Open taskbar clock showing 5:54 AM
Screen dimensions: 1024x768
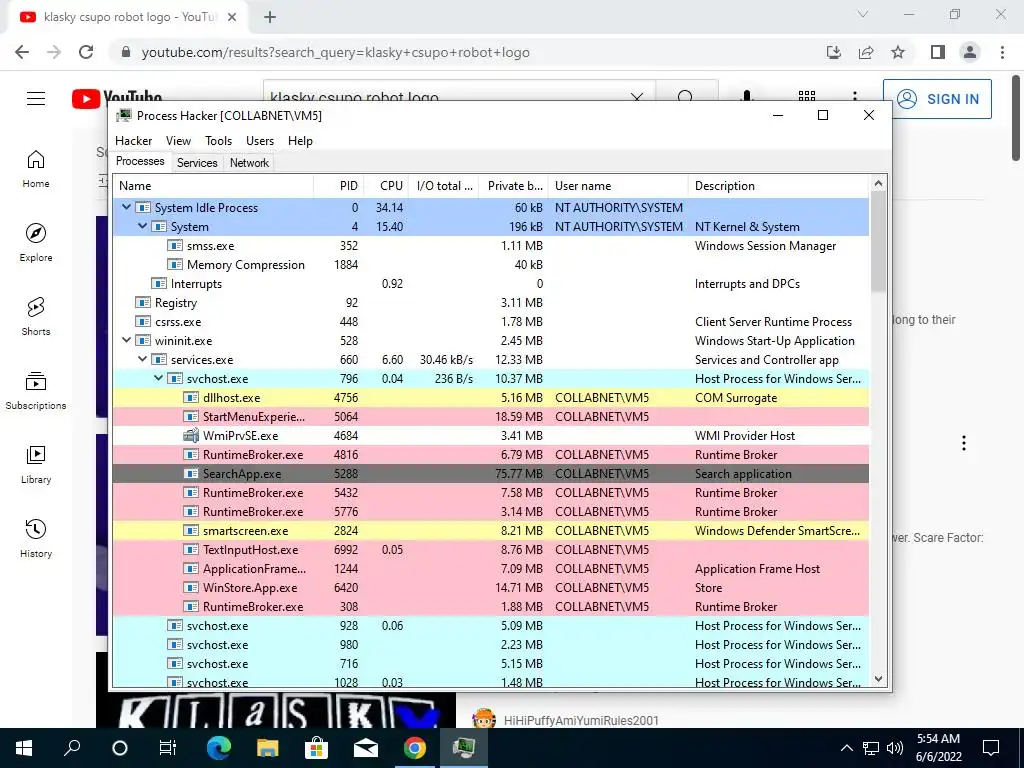(x=938, y=748)
